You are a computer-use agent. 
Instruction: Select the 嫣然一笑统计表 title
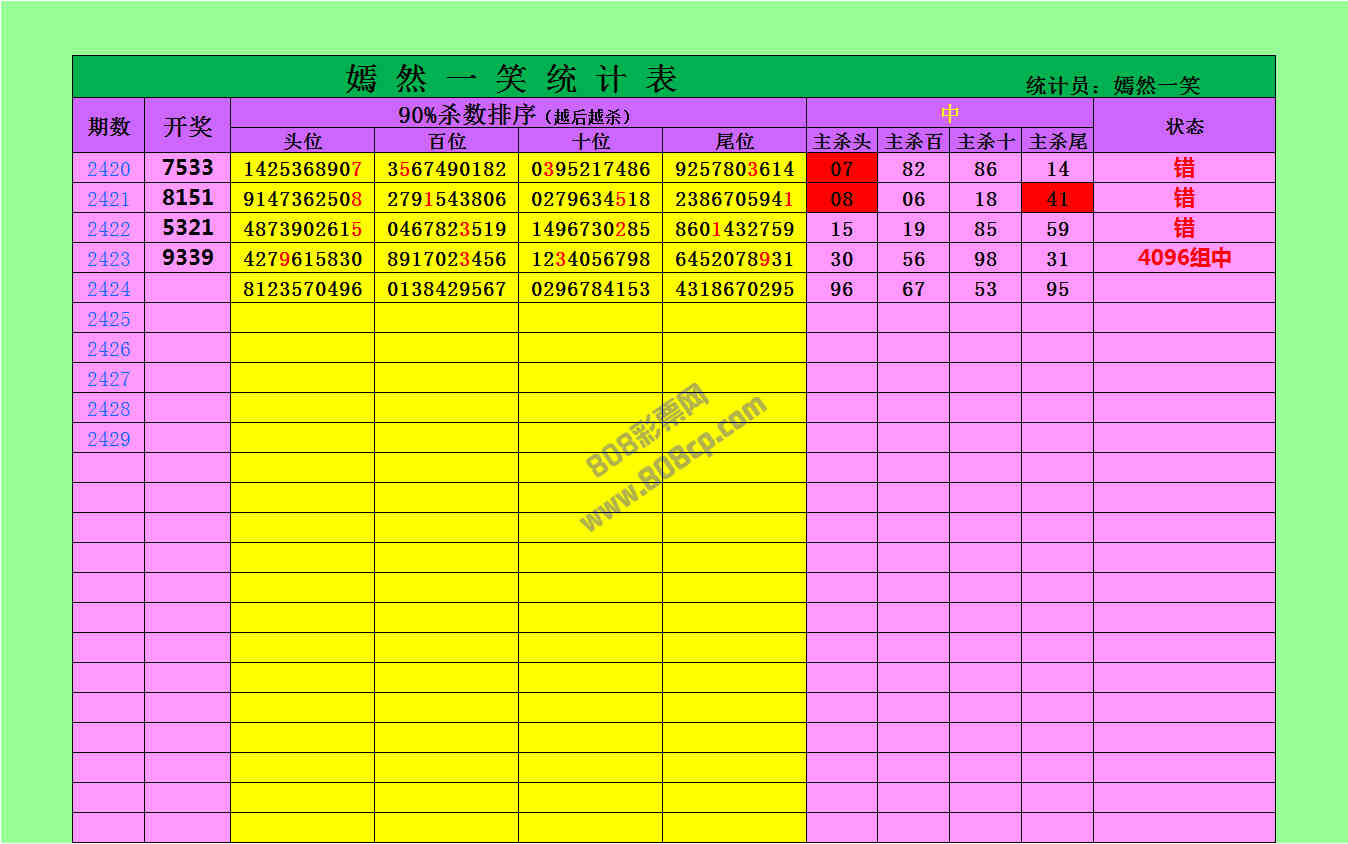coord(511,78)
